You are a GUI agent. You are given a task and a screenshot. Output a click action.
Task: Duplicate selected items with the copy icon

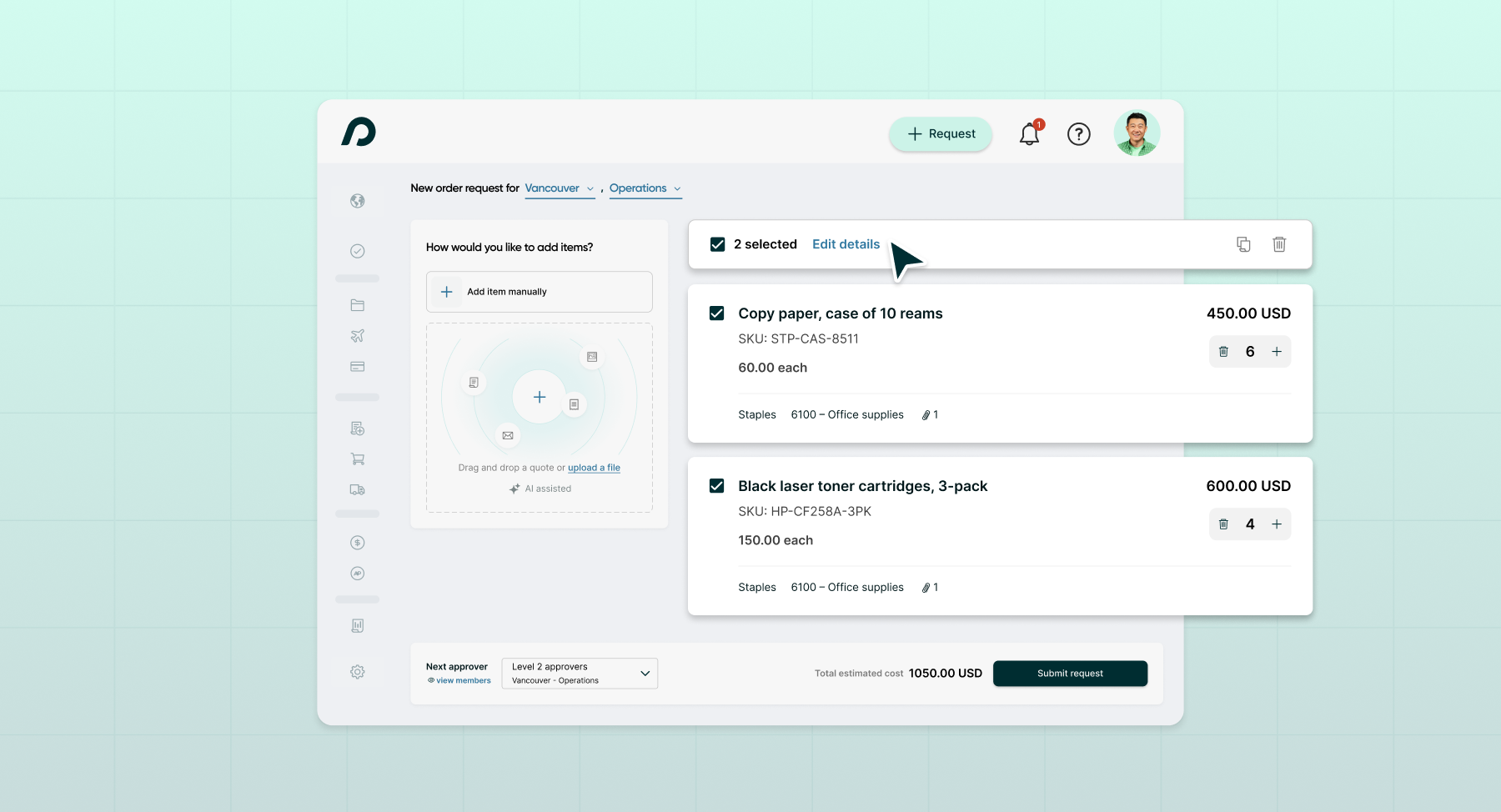point(1243,244)
